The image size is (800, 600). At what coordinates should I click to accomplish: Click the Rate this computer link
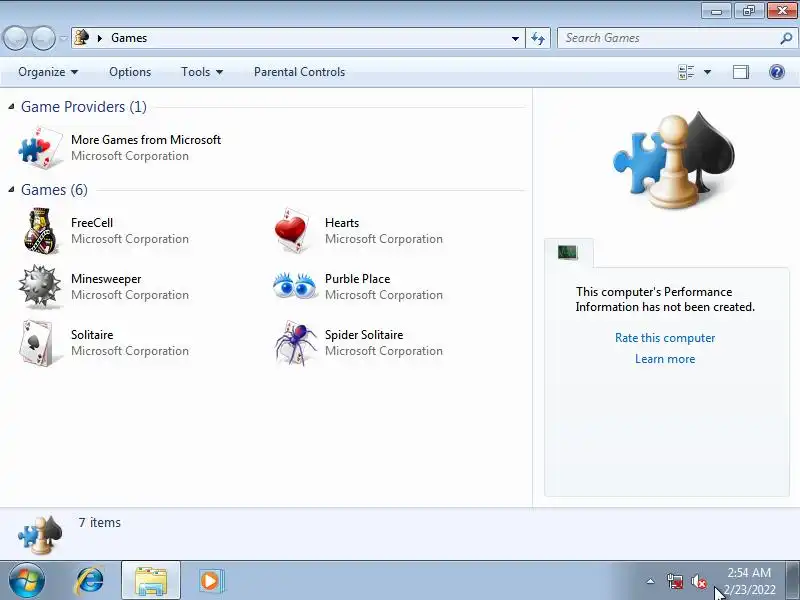point(665,338)
